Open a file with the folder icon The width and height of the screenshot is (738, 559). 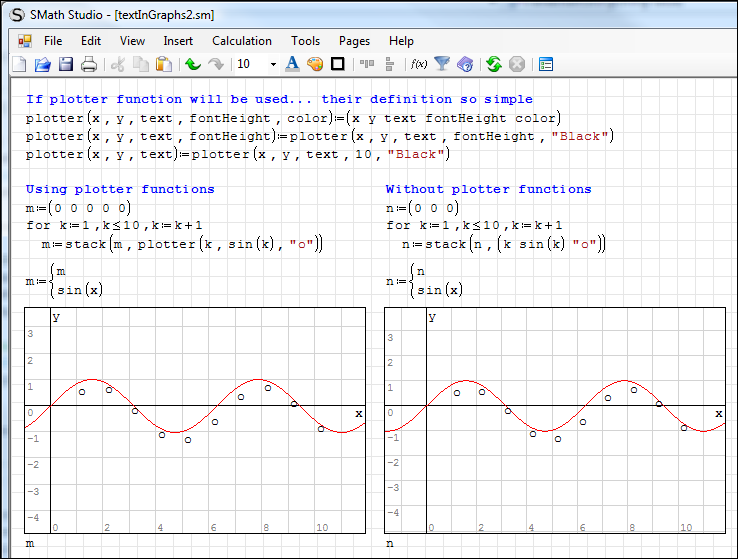pos(42,65)
